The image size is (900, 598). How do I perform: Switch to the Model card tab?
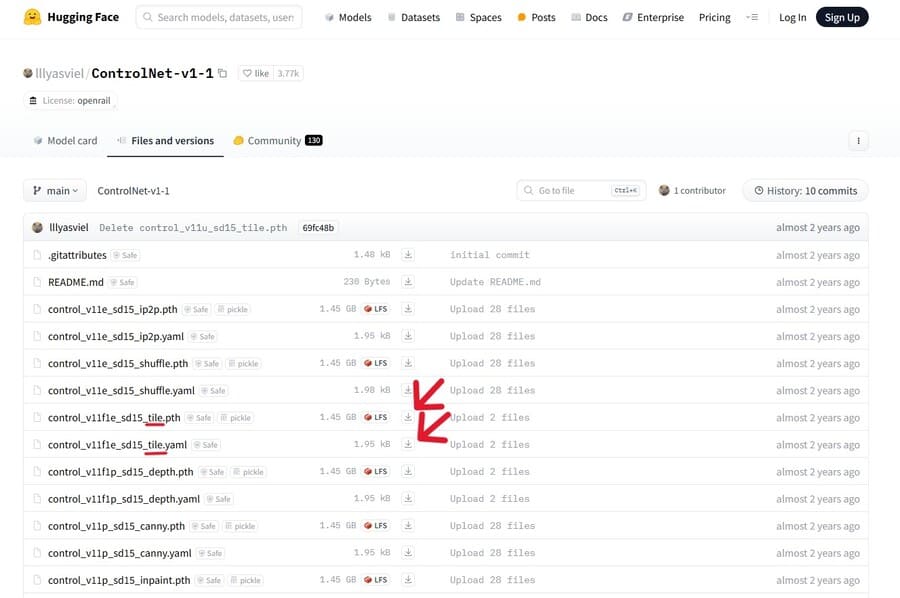(x=65, y=141)
